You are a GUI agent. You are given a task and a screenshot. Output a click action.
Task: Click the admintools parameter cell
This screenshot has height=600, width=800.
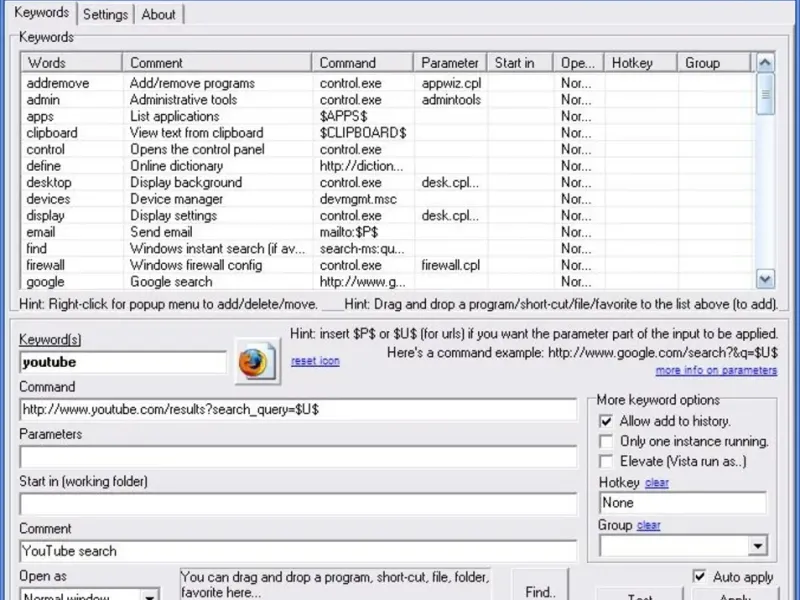pos(451,99)
